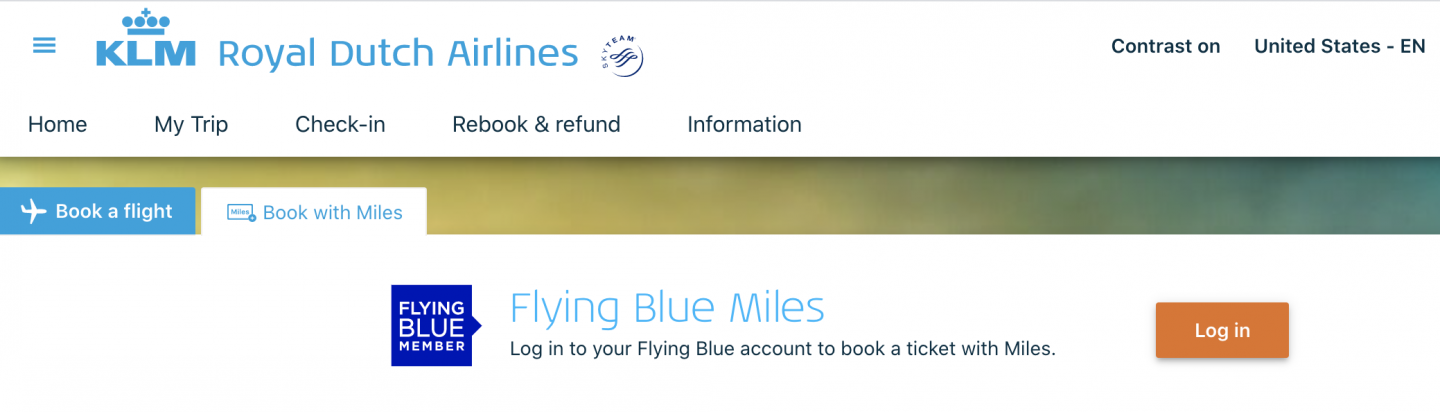1440x412 pixels.
Task: Click the Miles card icon
Action: click(x=241, y=213)
